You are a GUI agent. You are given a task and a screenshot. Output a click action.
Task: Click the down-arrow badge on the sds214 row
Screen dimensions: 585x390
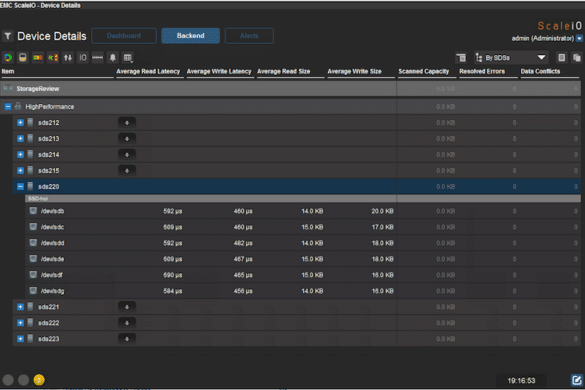127,155
